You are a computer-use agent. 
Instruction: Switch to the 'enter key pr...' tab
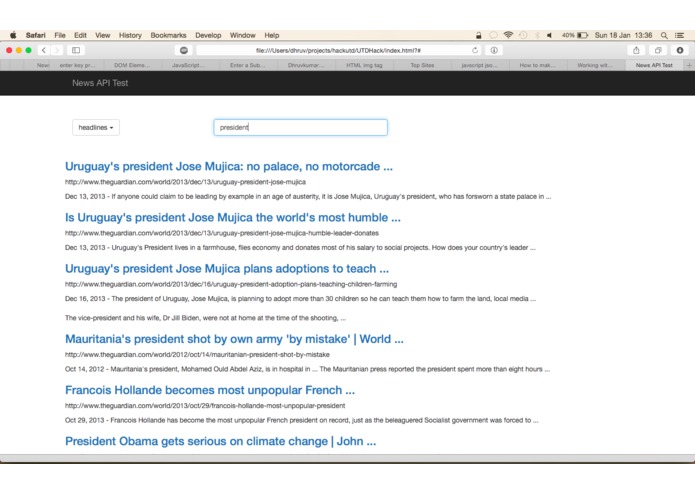77,65
